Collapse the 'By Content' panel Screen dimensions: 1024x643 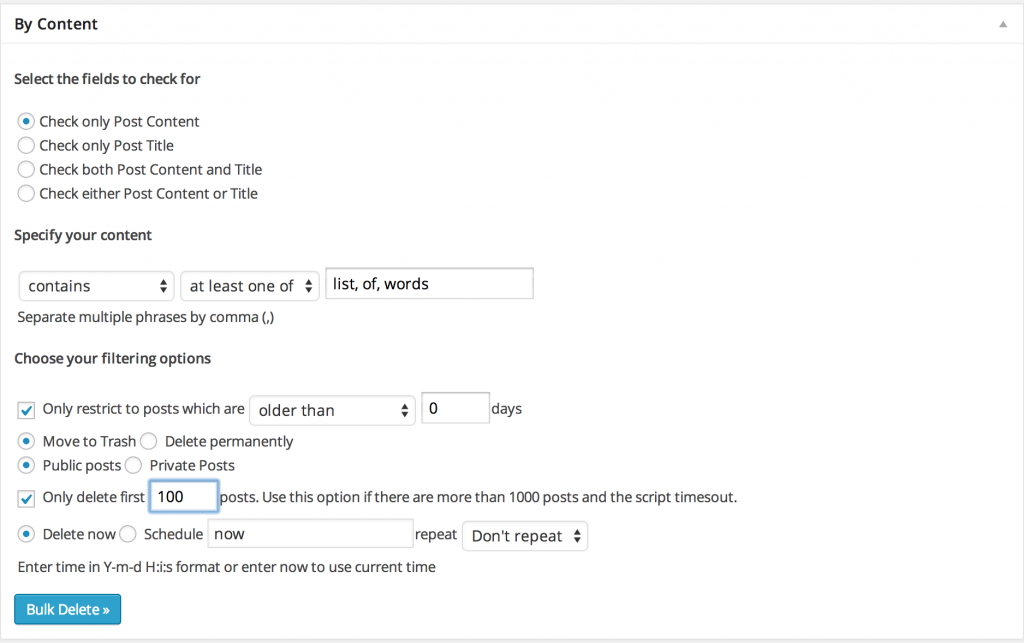1002,23
